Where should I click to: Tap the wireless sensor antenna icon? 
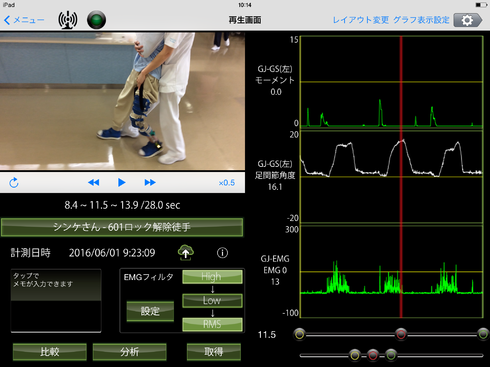(68, 20)
